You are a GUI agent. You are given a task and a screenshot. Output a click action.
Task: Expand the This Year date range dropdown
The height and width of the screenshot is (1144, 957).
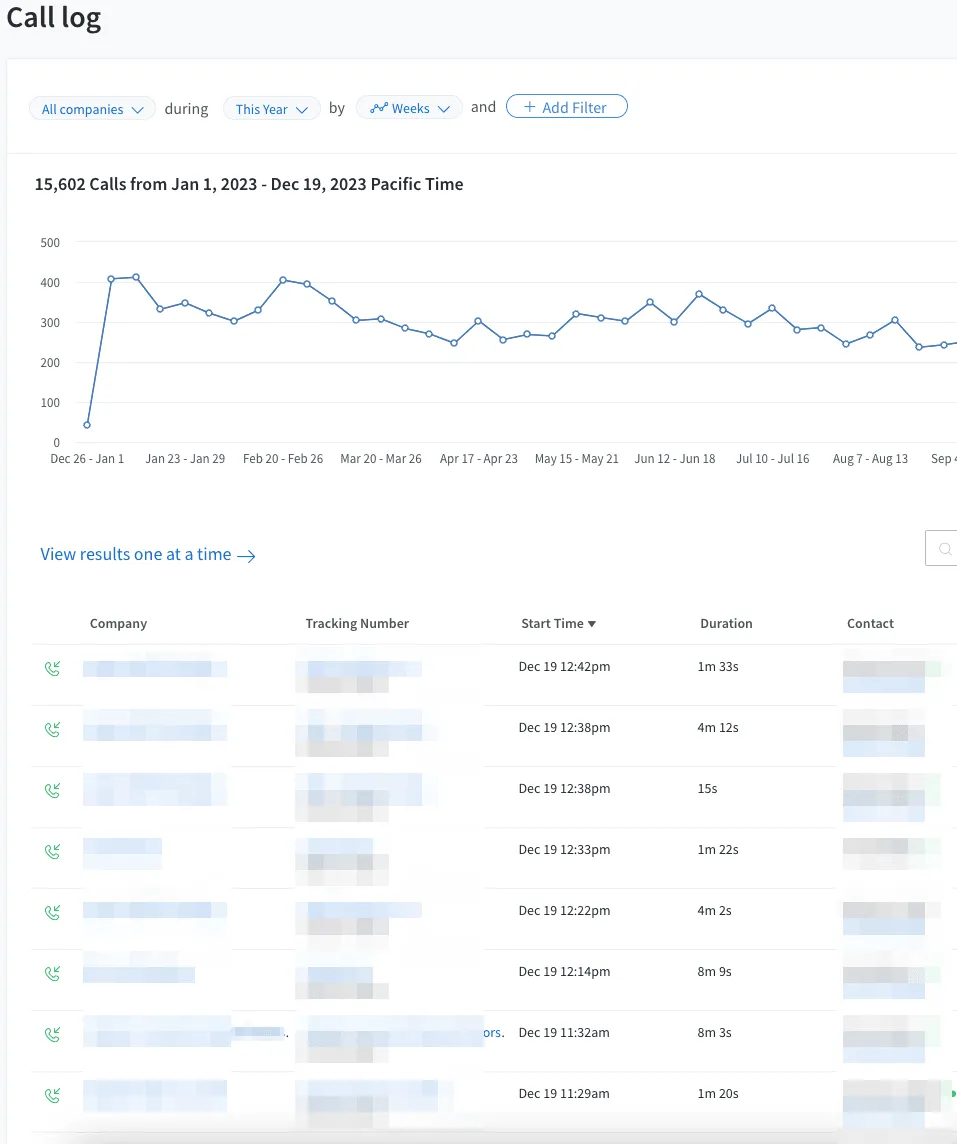[271, 109]
